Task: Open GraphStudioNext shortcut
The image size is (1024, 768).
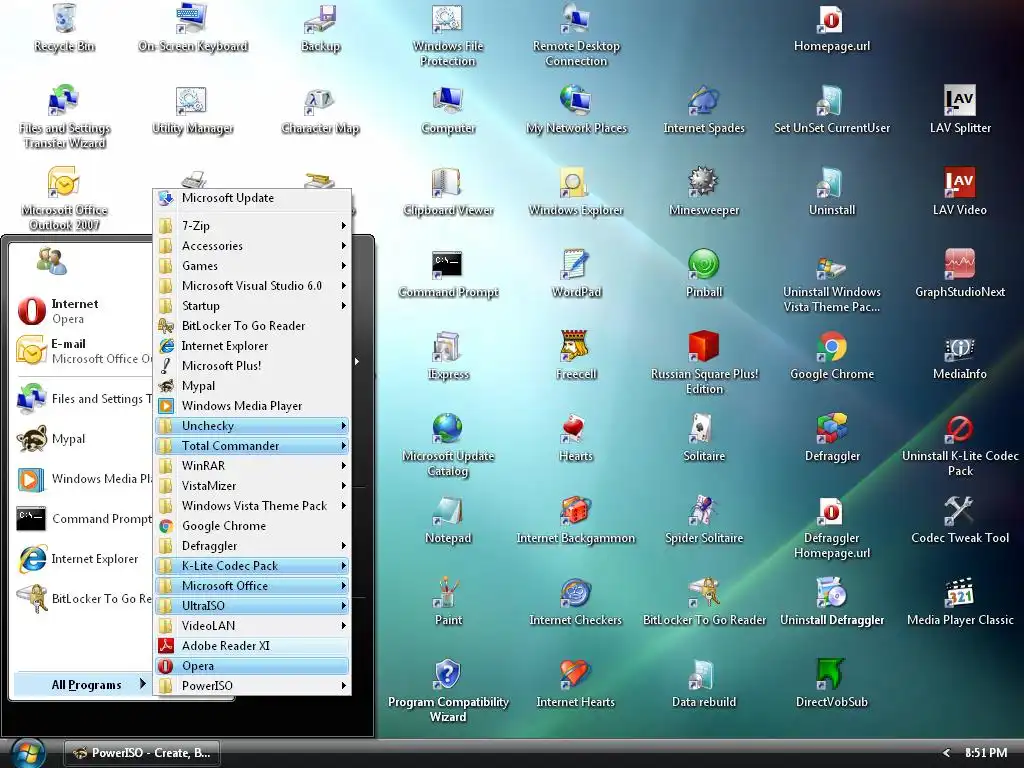Action: (x=960, y=274)
